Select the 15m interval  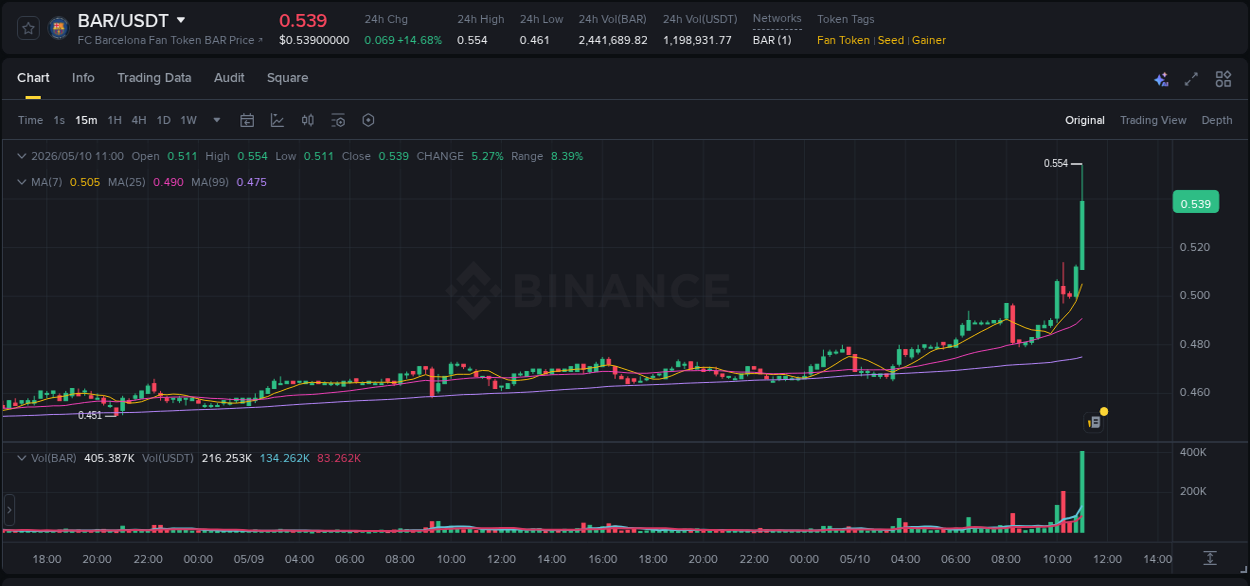[x=87, y=120]
